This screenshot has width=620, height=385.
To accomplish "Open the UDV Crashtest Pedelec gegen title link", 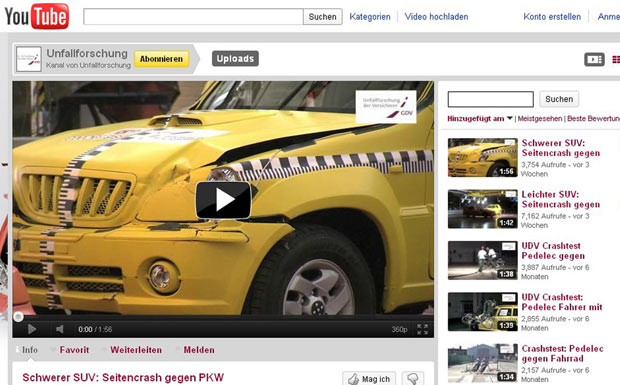I will pyautogui.click(x=553, y=251).
